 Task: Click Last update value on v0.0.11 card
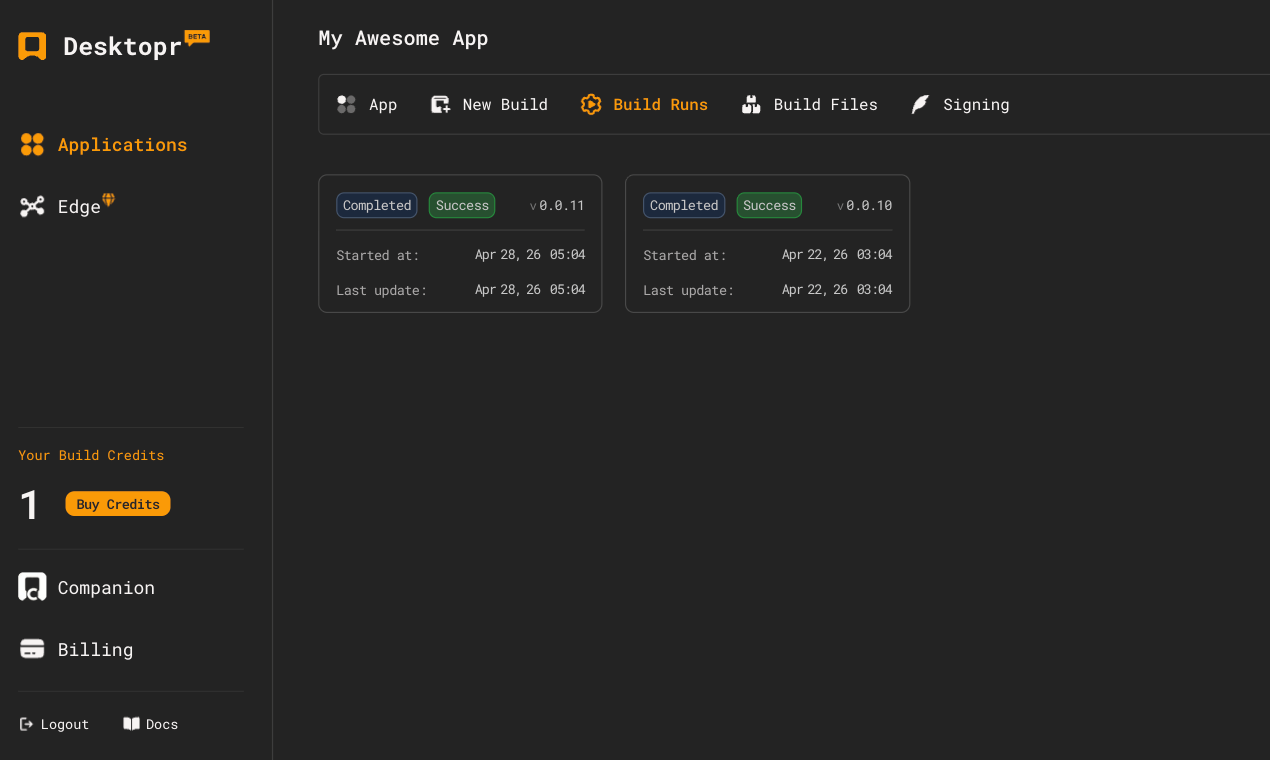(x=530, y=290)
